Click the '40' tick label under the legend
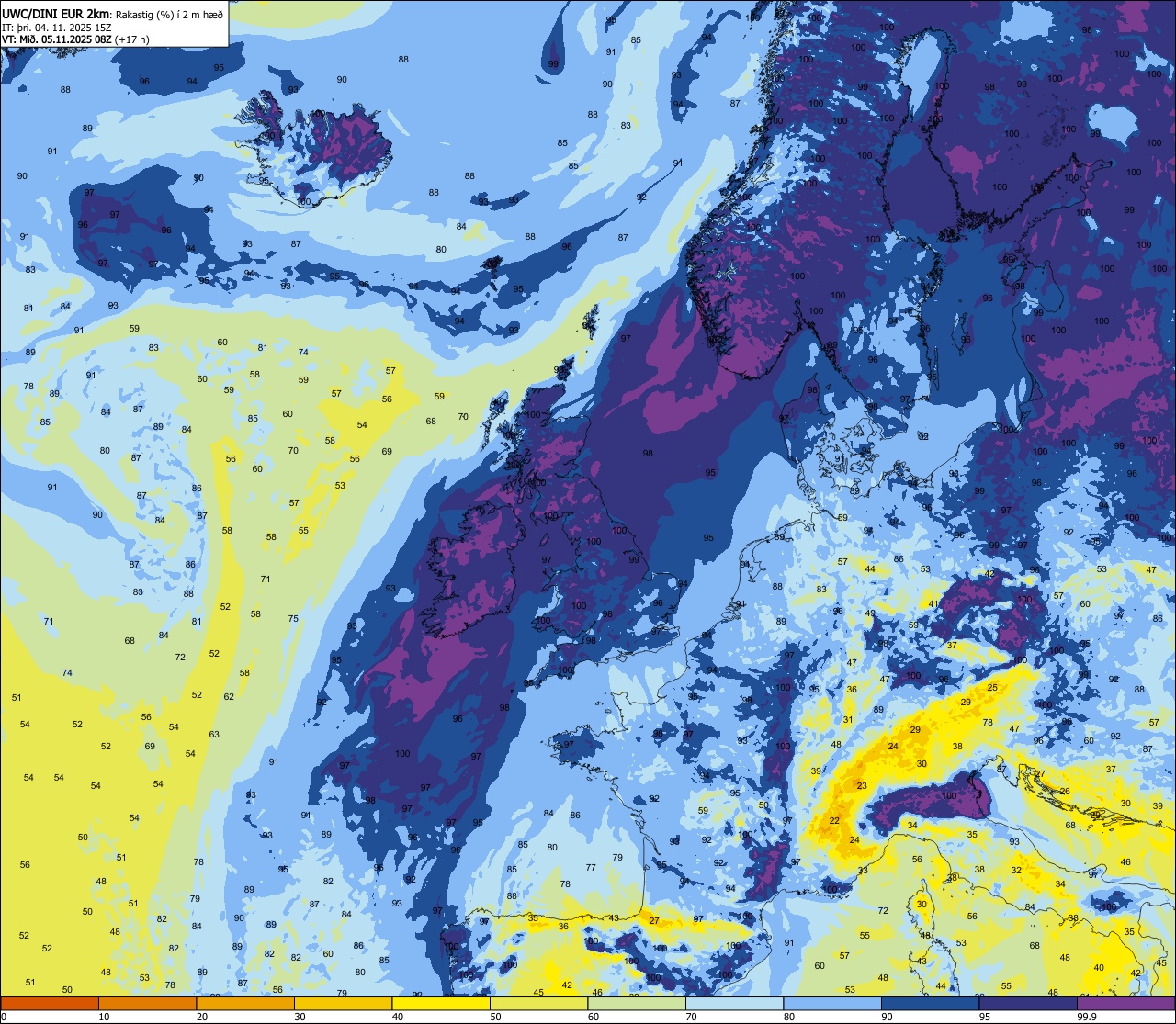 pyautogui.click(x=398, y=1017)
